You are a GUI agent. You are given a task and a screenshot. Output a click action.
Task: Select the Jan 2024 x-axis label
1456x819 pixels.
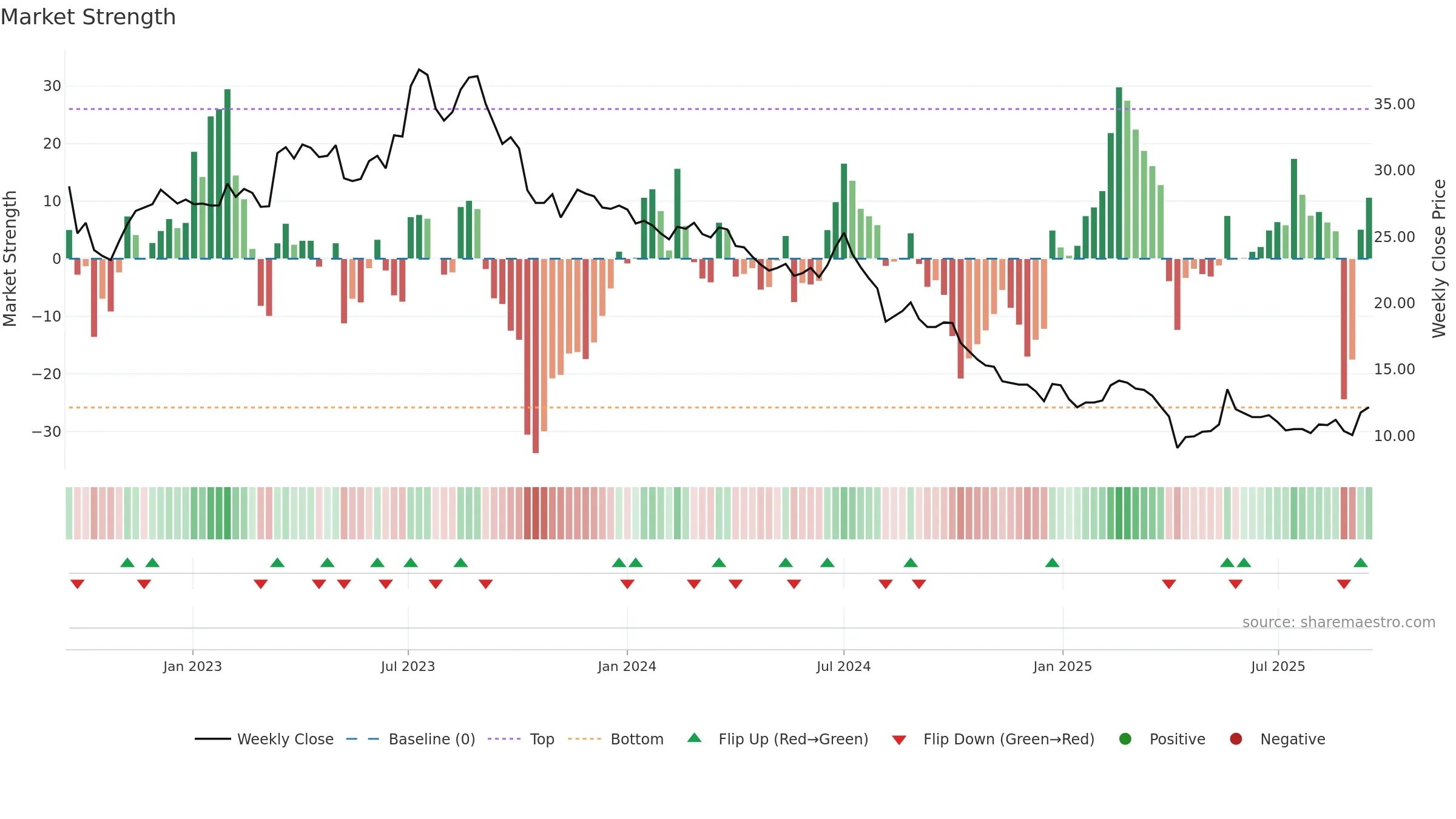pos(627,666)
